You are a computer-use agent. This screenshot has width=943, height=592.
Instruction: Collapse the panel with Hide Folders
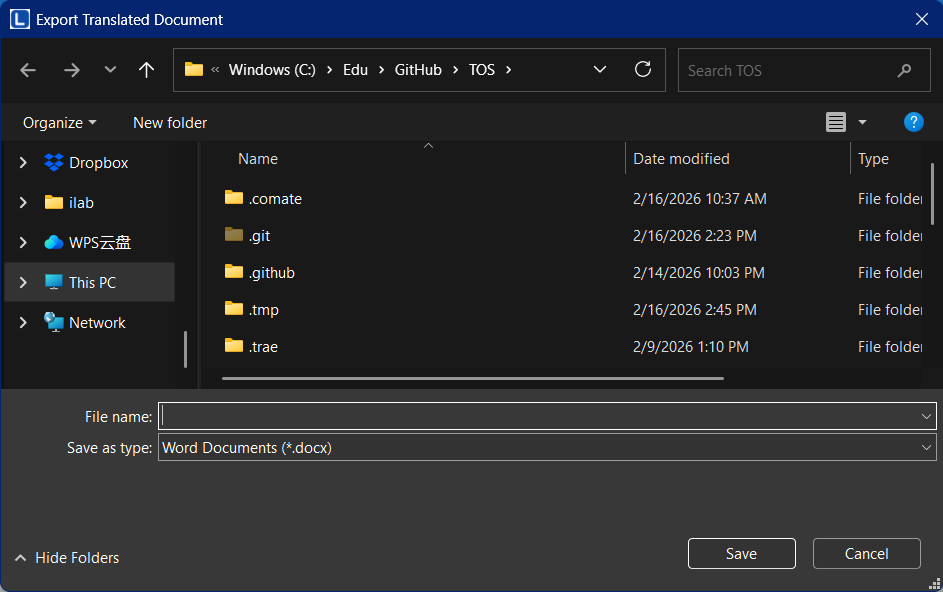(x=67, y=558)
